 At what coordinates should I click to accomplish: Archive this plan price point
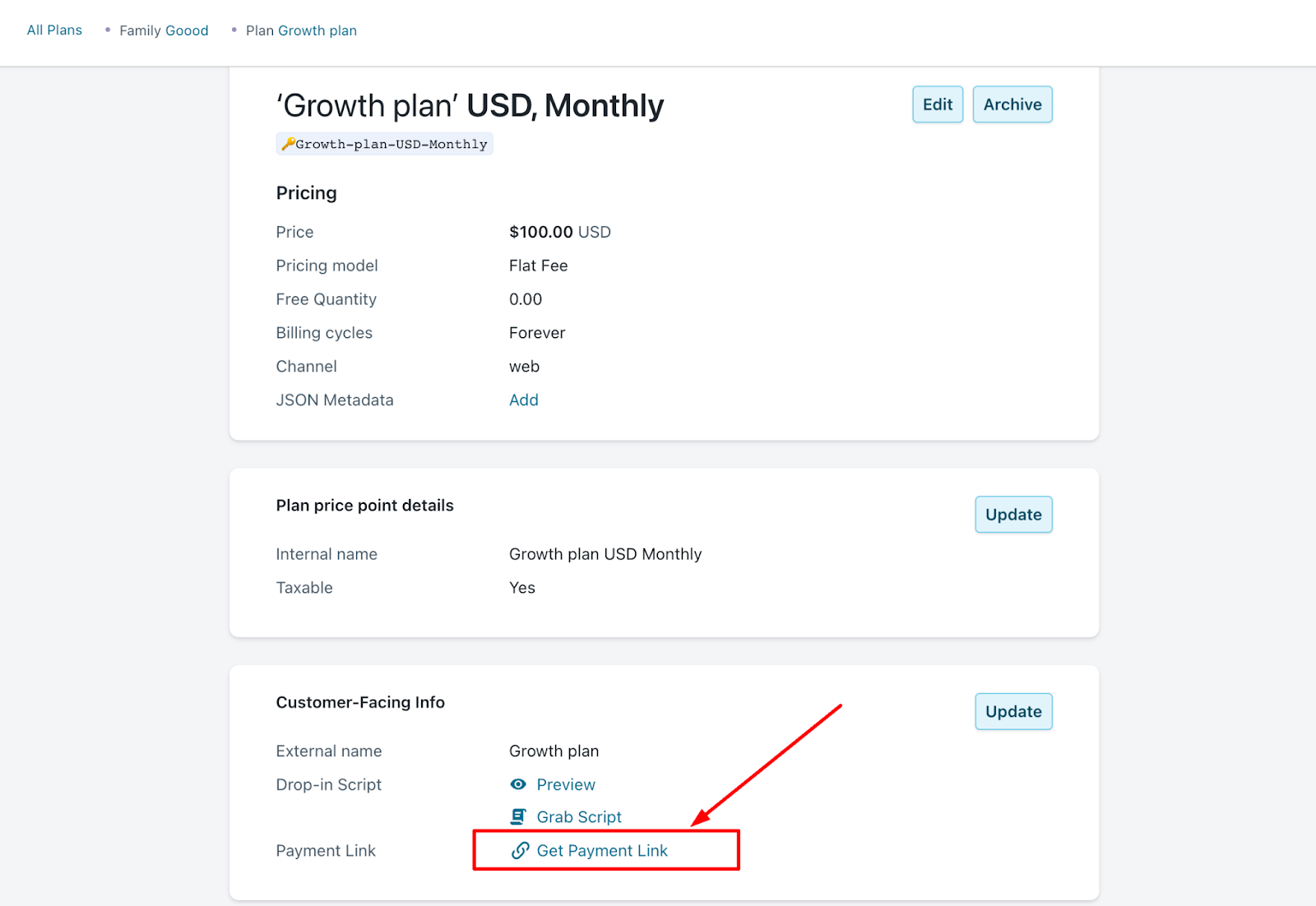[x=1012, y=104]
